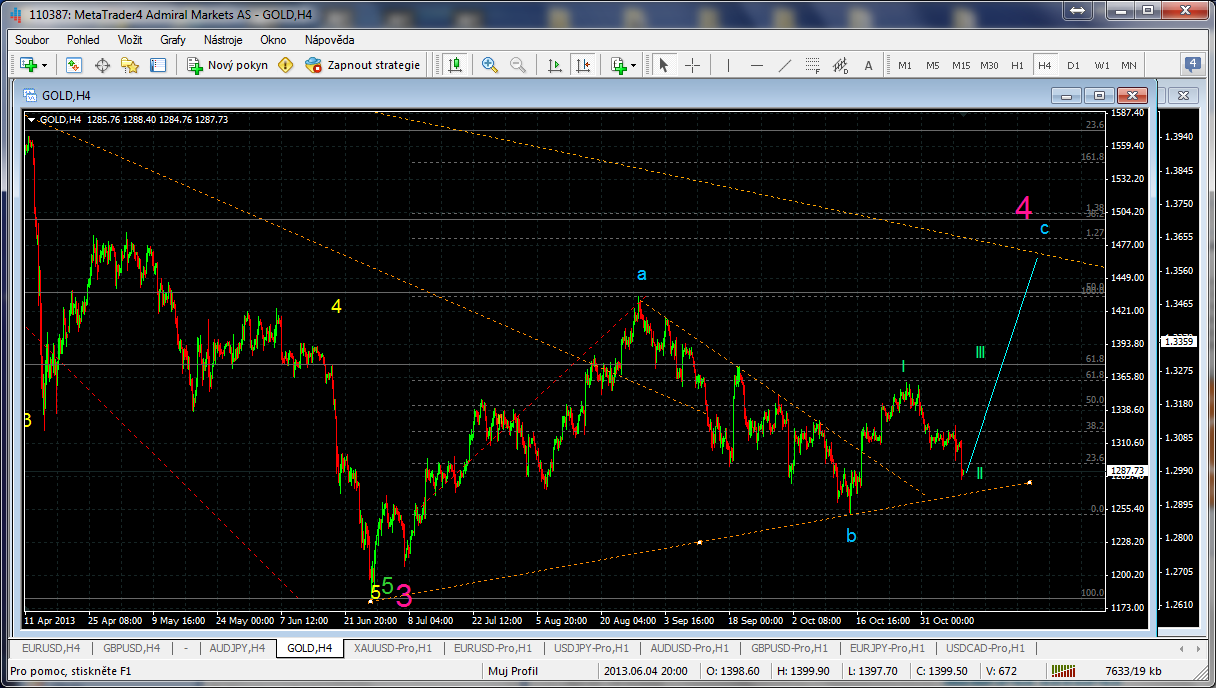Switch to the XAUUSD-Pro,H1 tab
This screenshot has height=688, width=1216.
pos(392,648)
